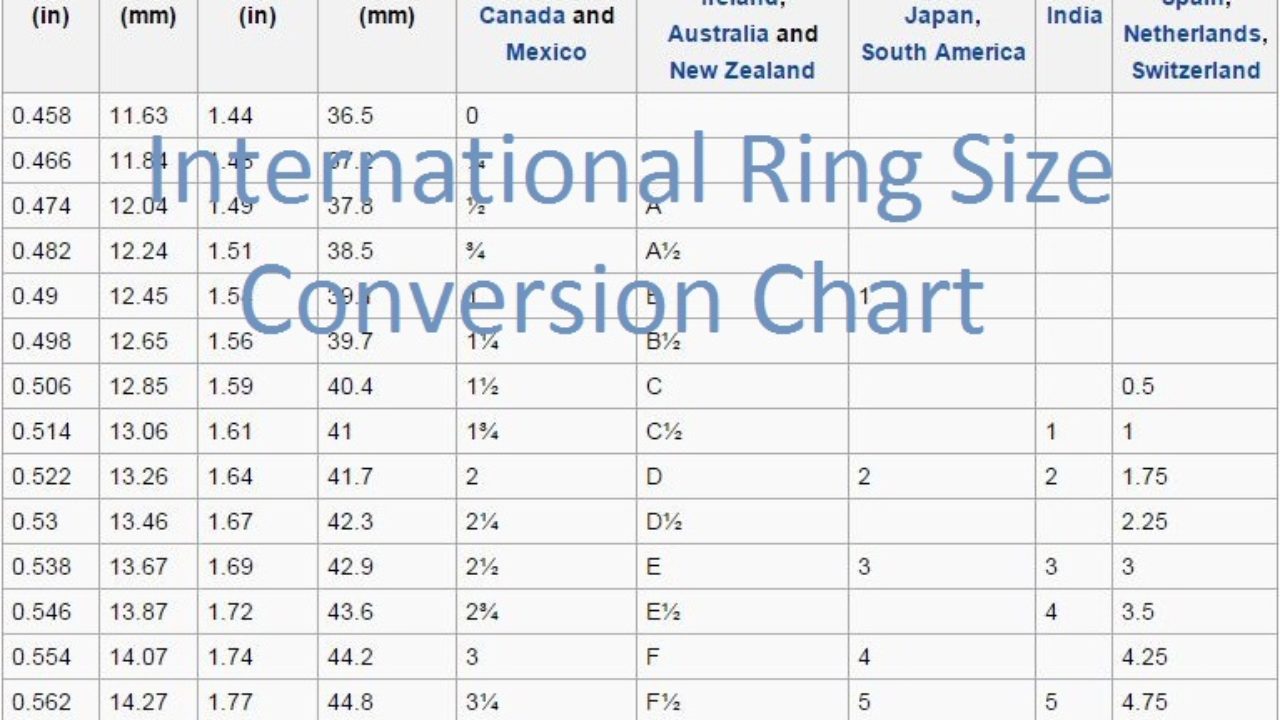The width and height of the screenshot is (1280, 720).
Task: Click the 0.5 size cell in last column
Action: tap(1195, 386)
